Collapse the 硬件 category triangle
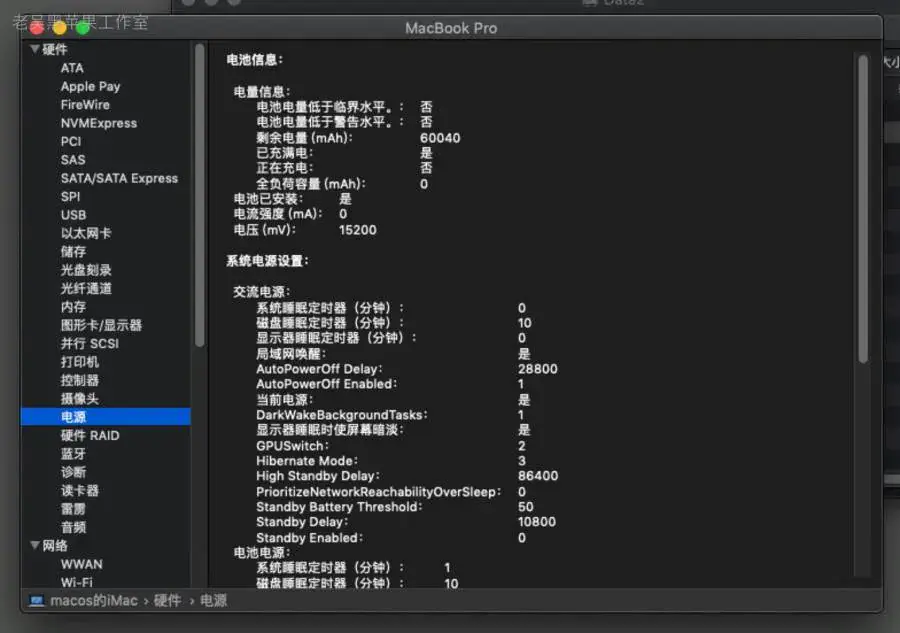 pos(35,49)
